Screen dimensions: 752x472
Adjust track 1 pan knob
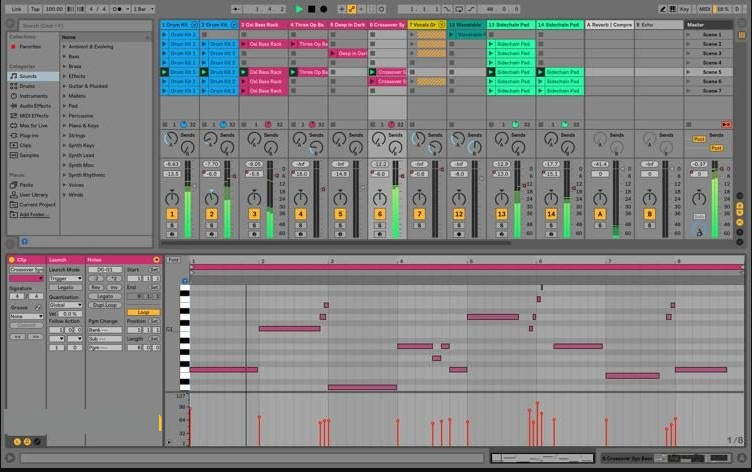coord(172,198)
